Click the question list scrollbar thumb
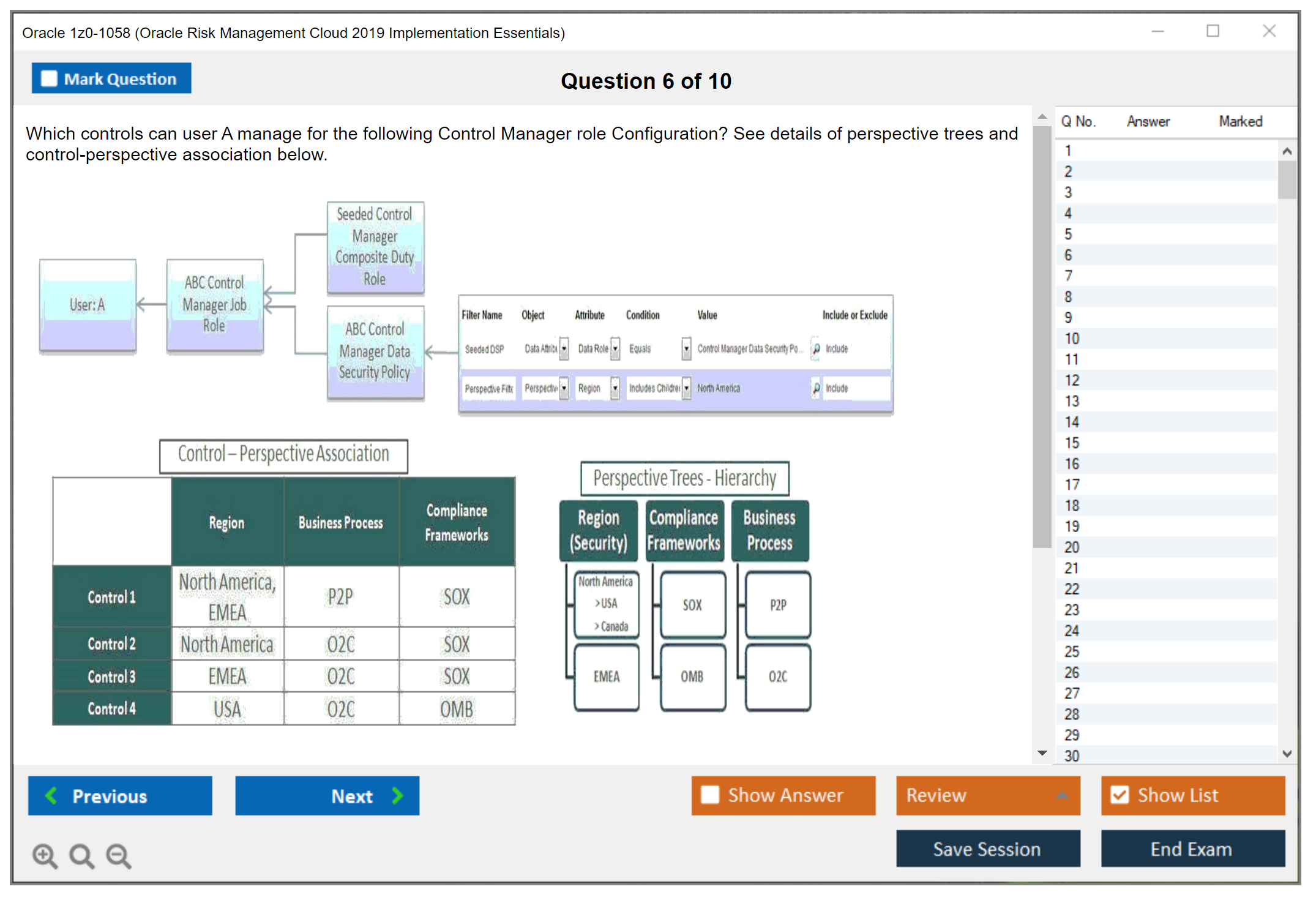The height and width of the screenshot is (900, 1316). pyautogui.click(x=1287, y=179)
